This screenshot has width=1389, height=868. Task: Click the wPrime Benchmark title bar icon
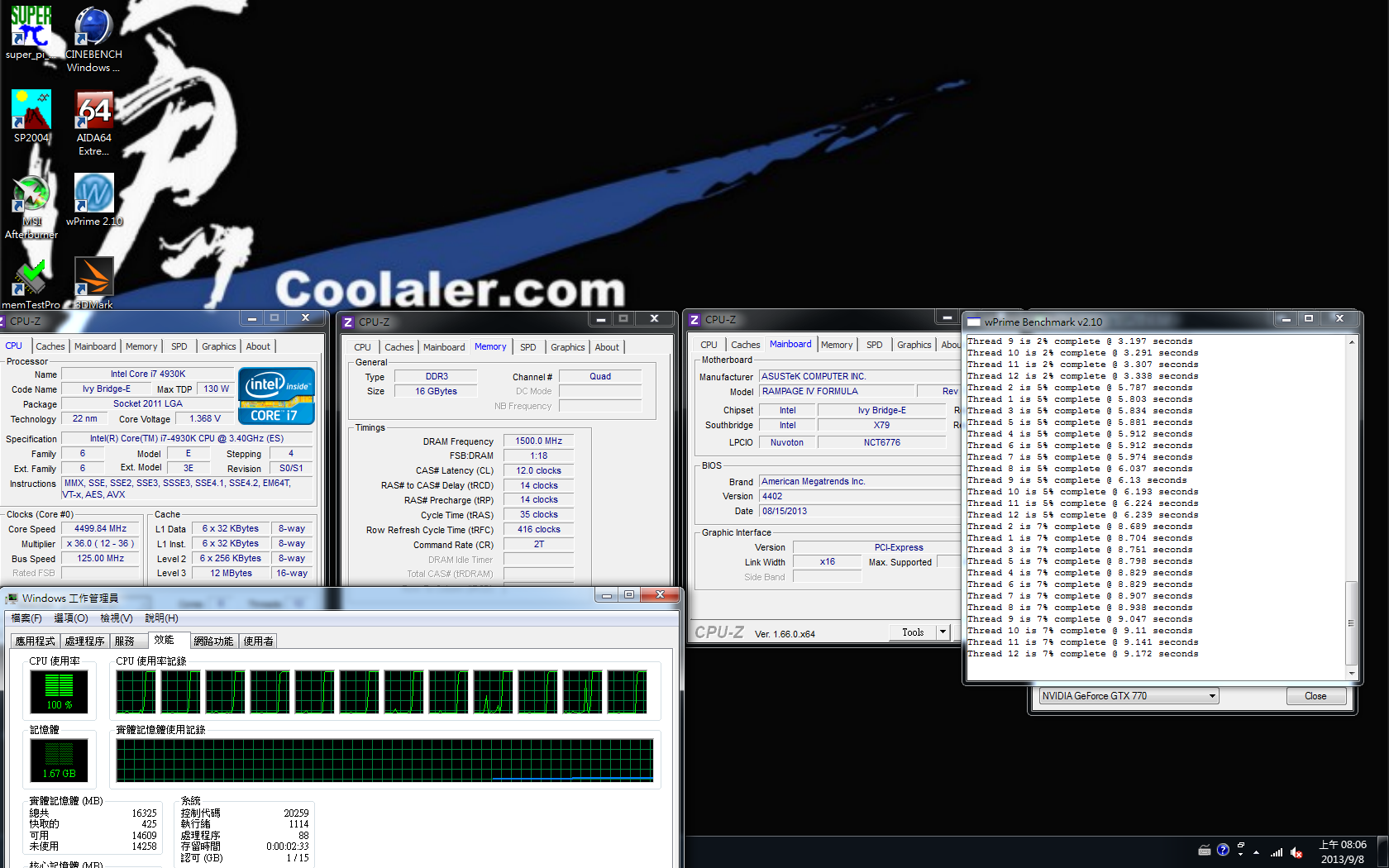(x=974, y=322)
